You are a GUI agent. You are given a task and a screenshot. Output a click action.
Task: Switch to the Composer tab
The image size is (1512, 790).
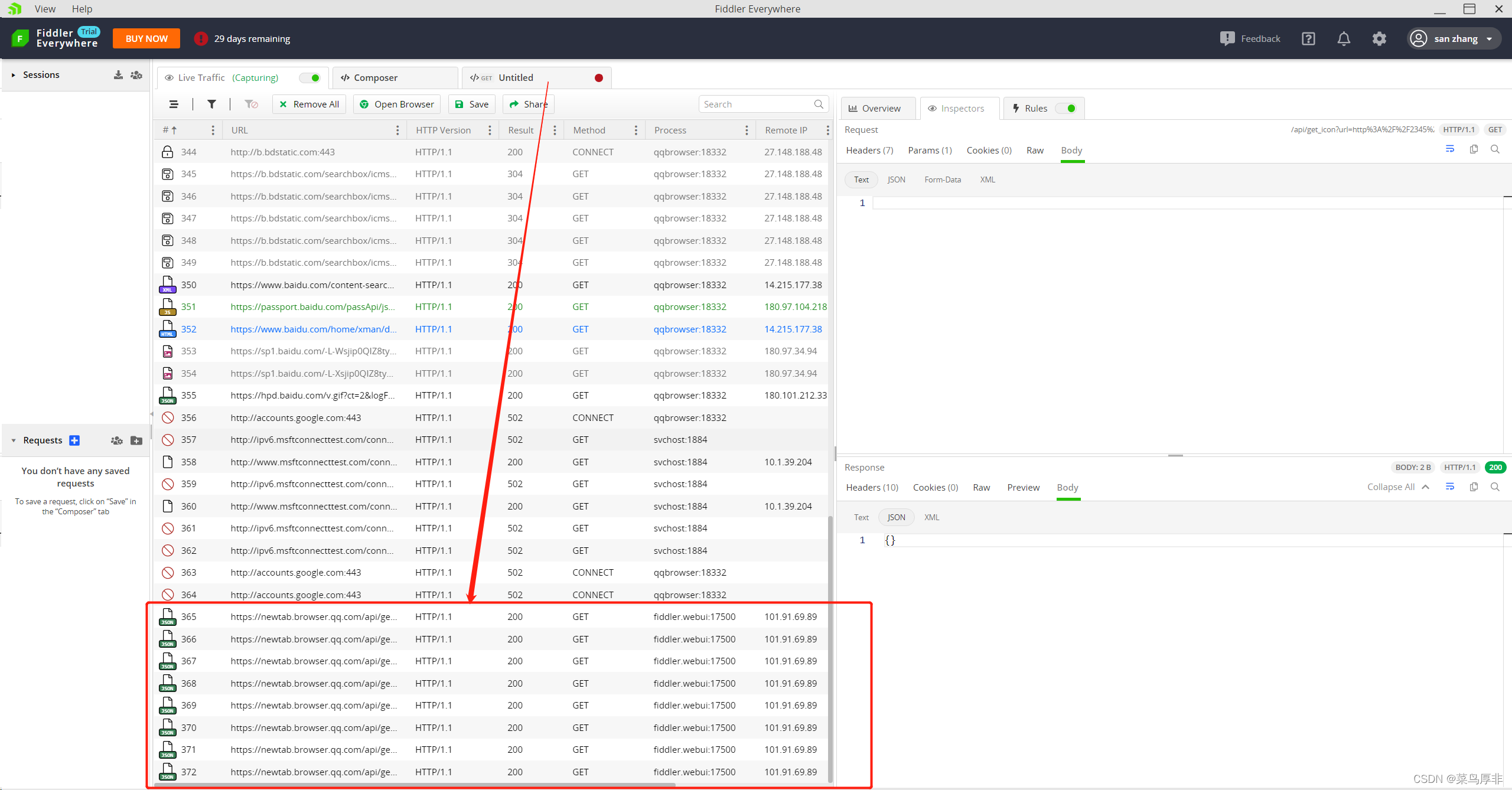pyautogui.click(x=376, y=78)
